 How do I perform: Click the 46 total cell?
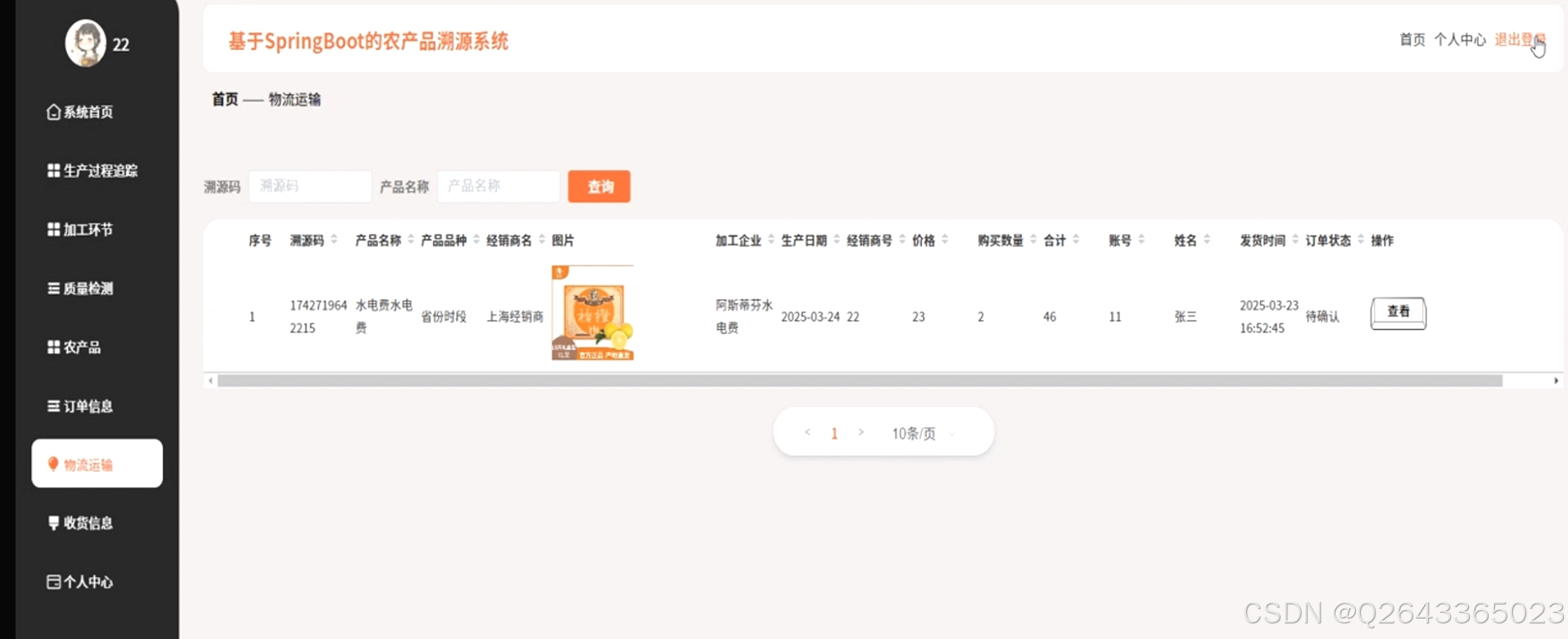[x=1050, y=317]
